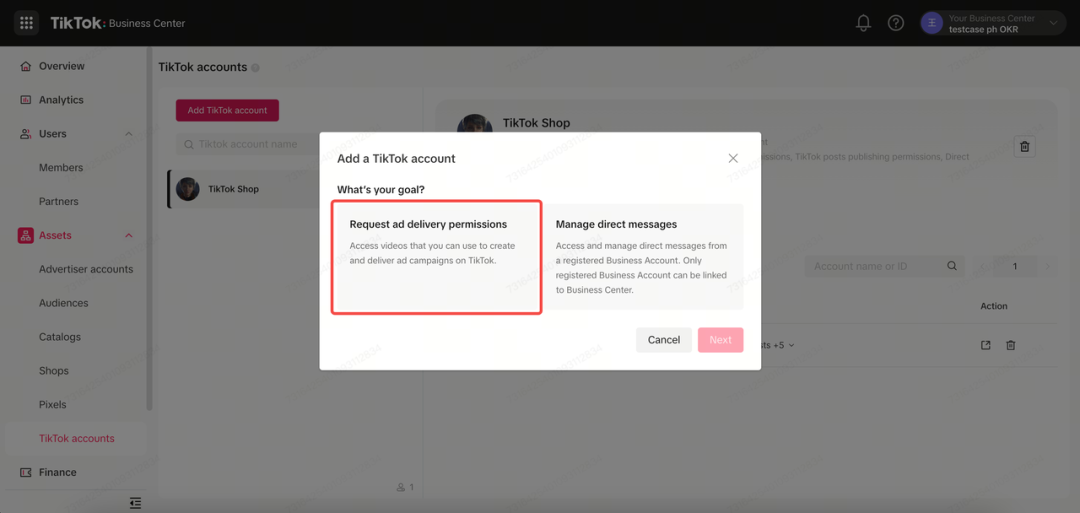Select Request ad delivery permissions option

tap(437, 257)
